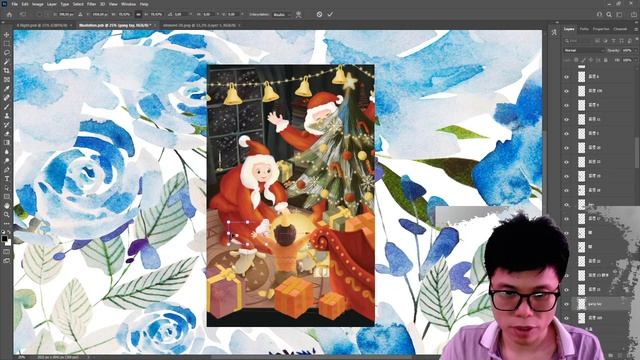Toggle Quick Mask mode icon
Viewport: 640px width, 360px height.
[7, 252]
